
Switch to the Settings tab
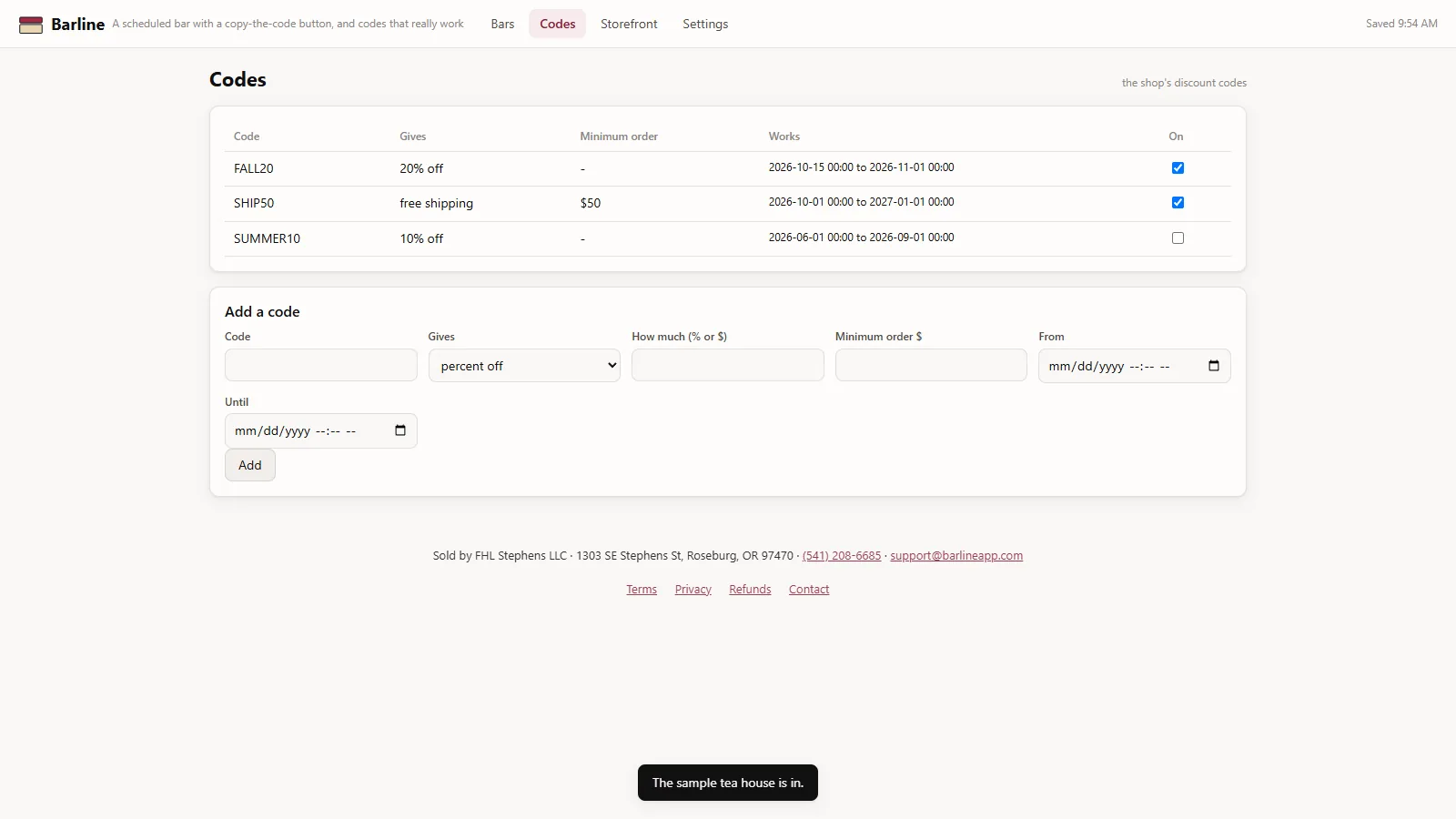point(705,25)
